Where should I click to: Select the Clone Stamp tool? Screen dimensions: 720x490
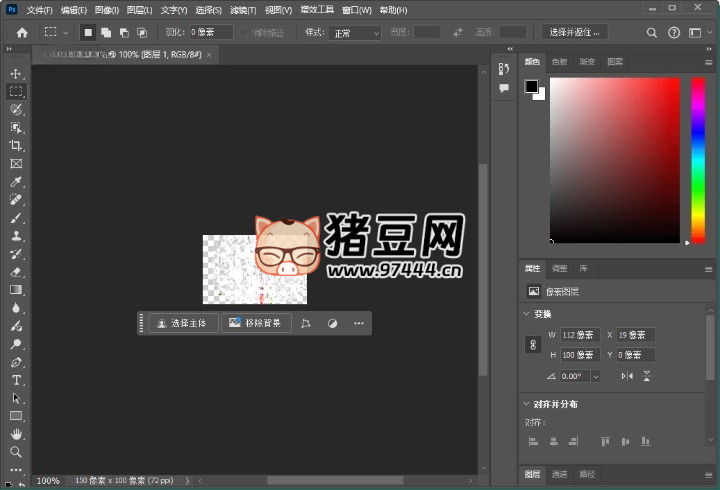[16, 236]
